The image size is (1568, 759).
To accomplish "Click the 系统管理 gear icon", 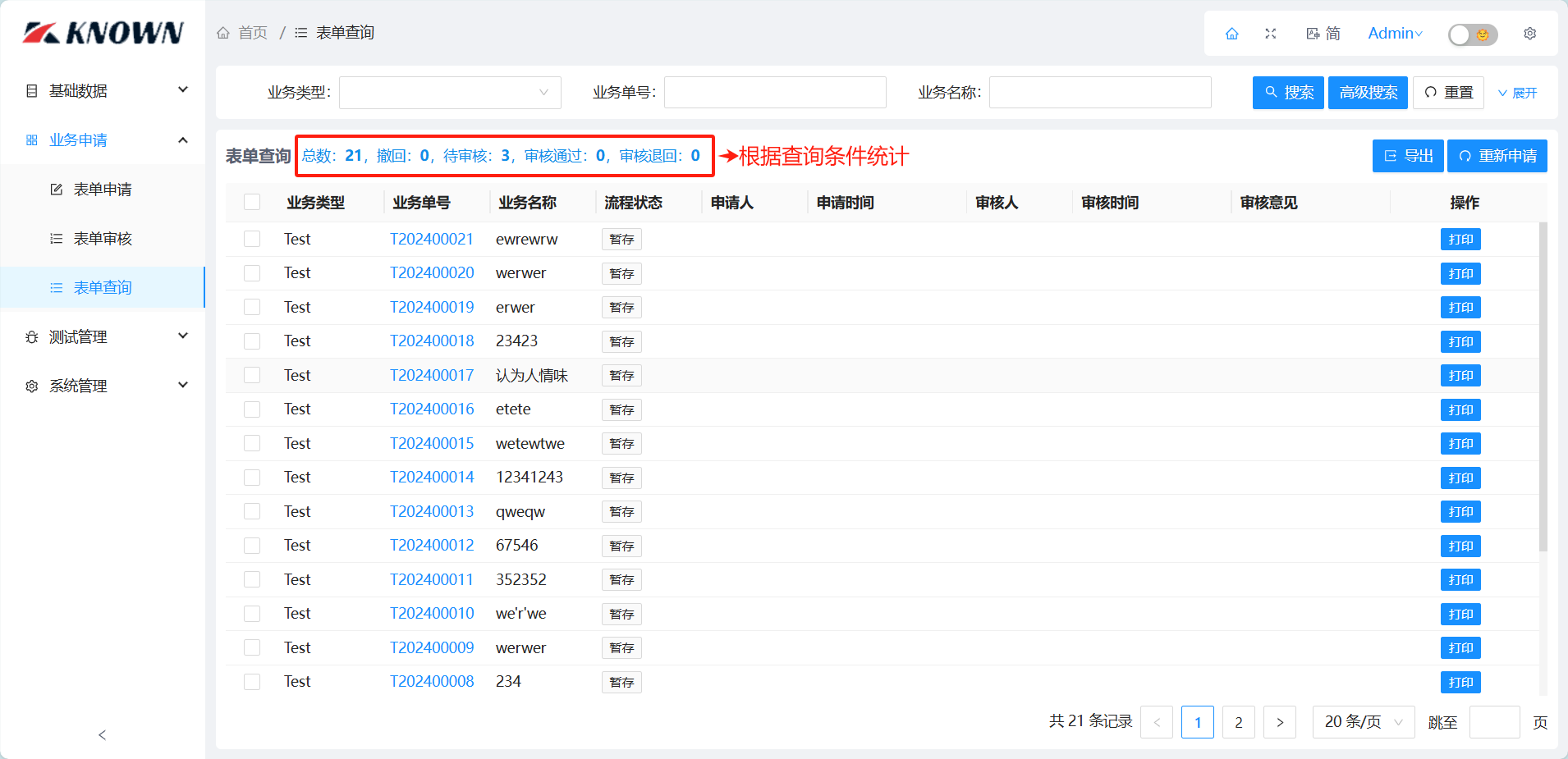I will tap(32, 386).
